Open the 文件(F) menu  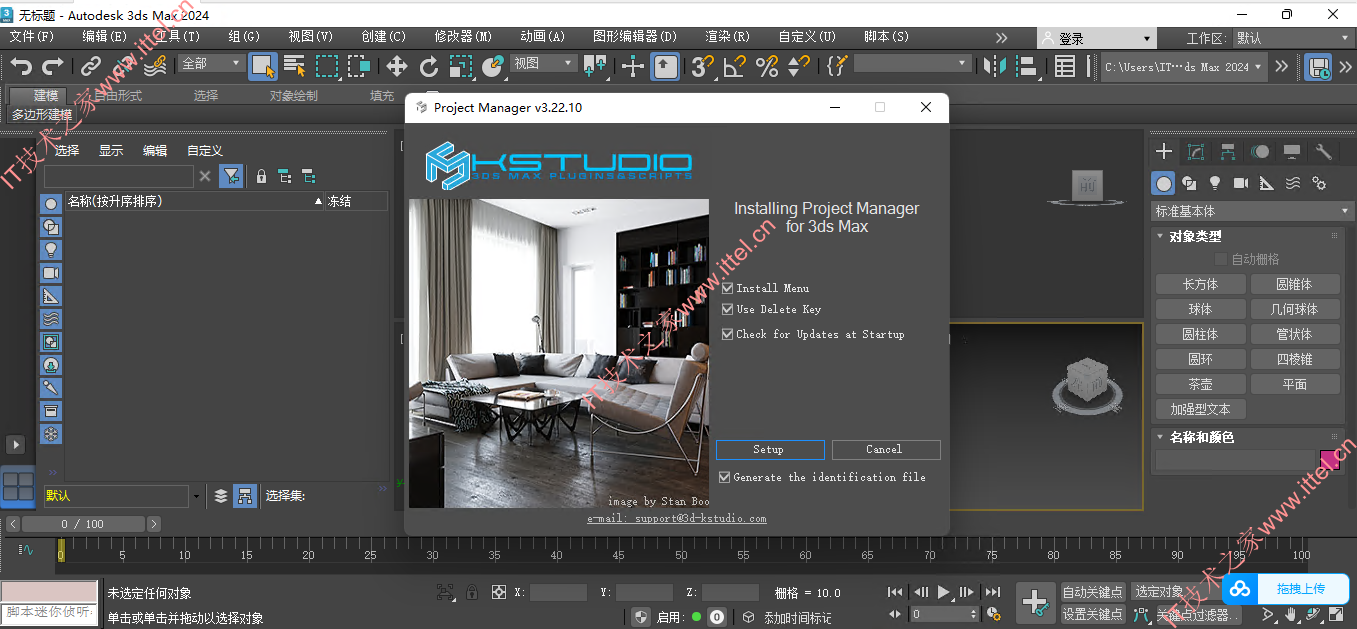tap(32, 37)
